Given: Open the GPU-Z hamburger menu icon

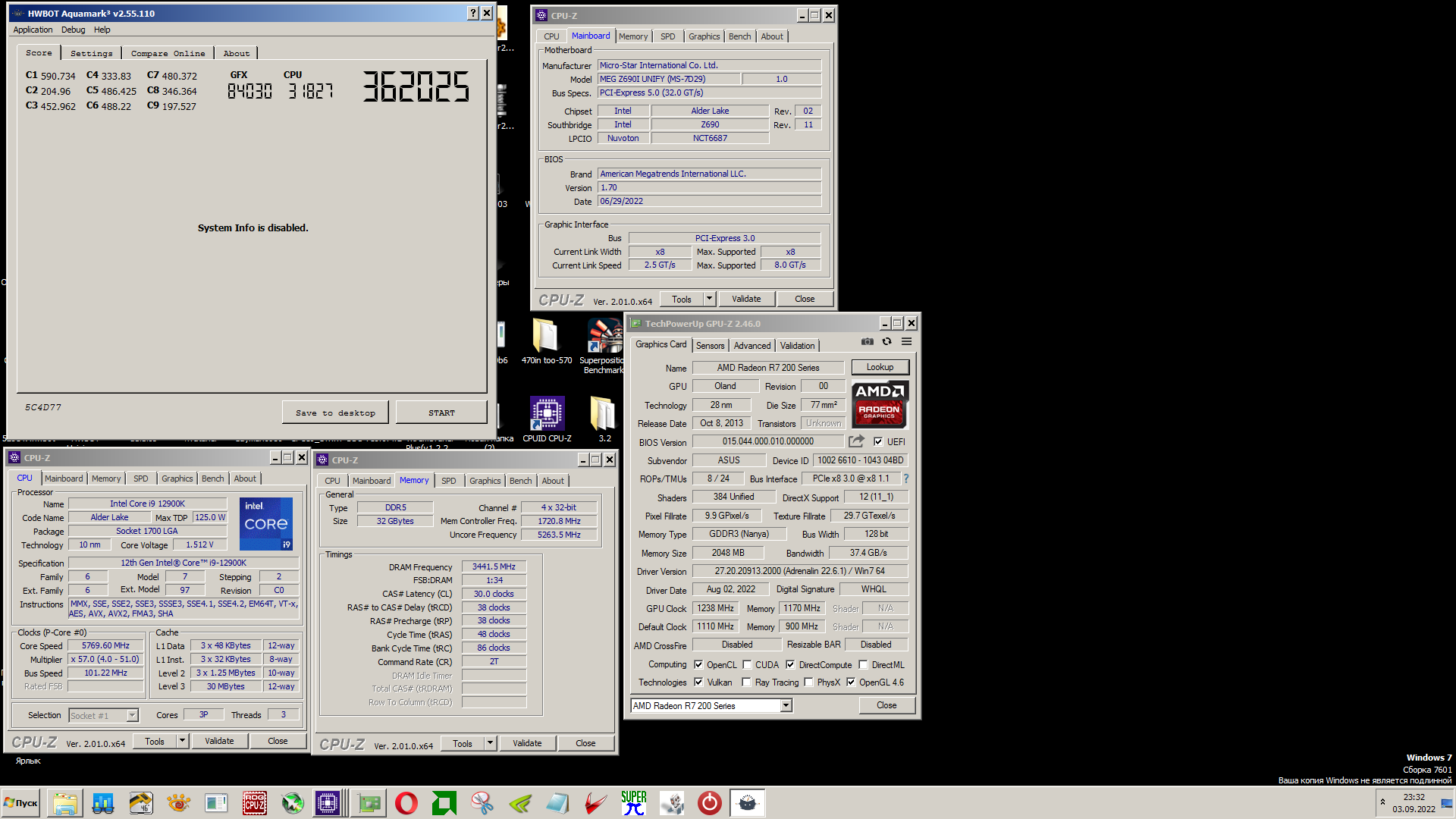Looking at the screenshot, I should tap(906, 342).
